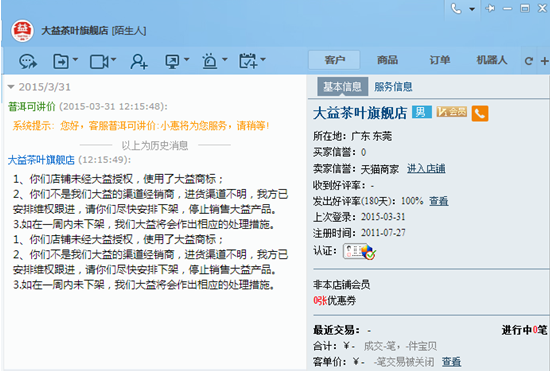Screen dimensions: 550x371
Task: Start a video call with camera icon
Action: point(99,62)
